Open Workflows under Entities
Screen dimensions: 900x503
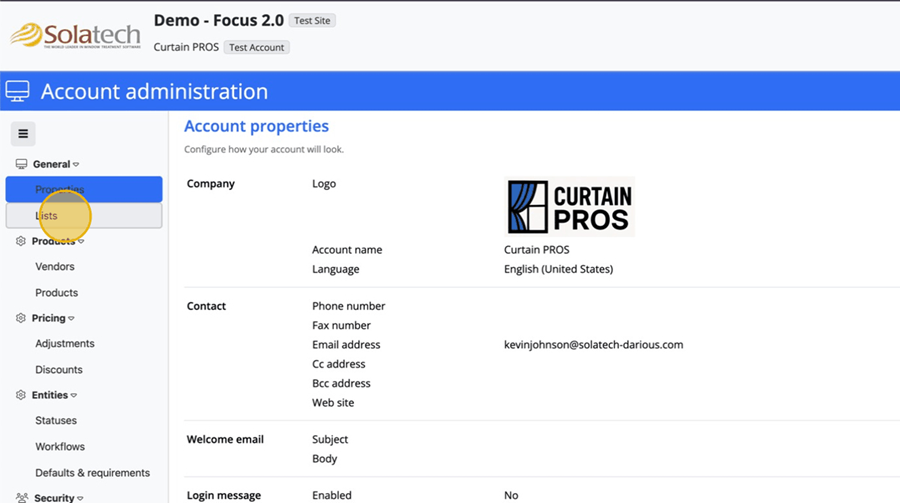pos(60,447)
